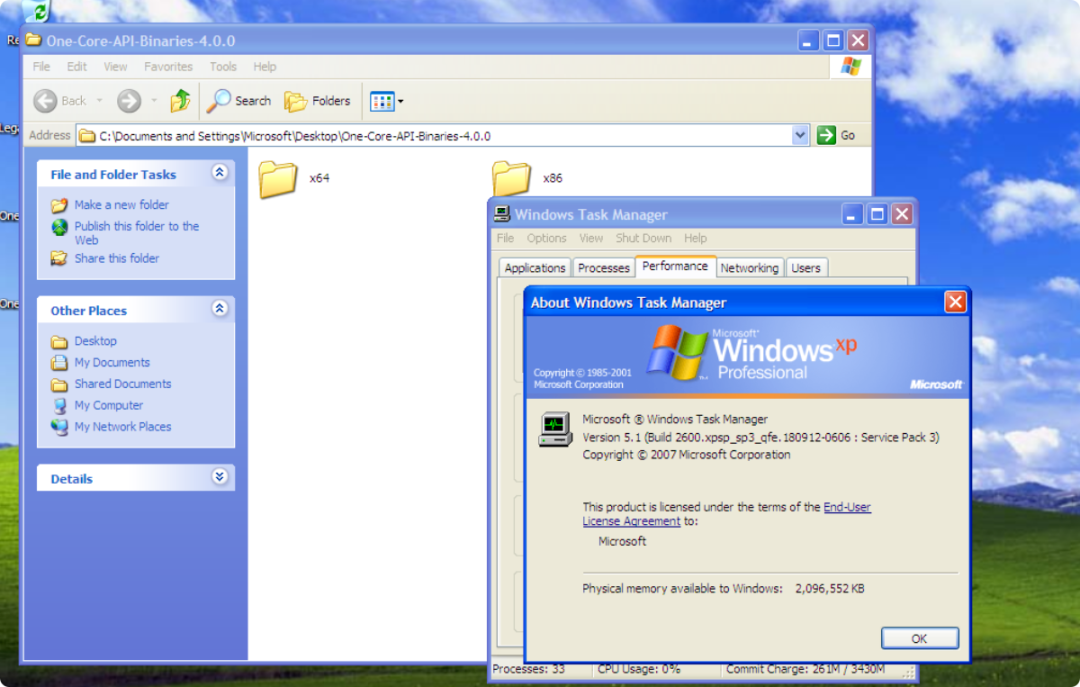Viewport: 1080px width, 687px height.
Task: Go to My Network Places
Action: (122, 427)
